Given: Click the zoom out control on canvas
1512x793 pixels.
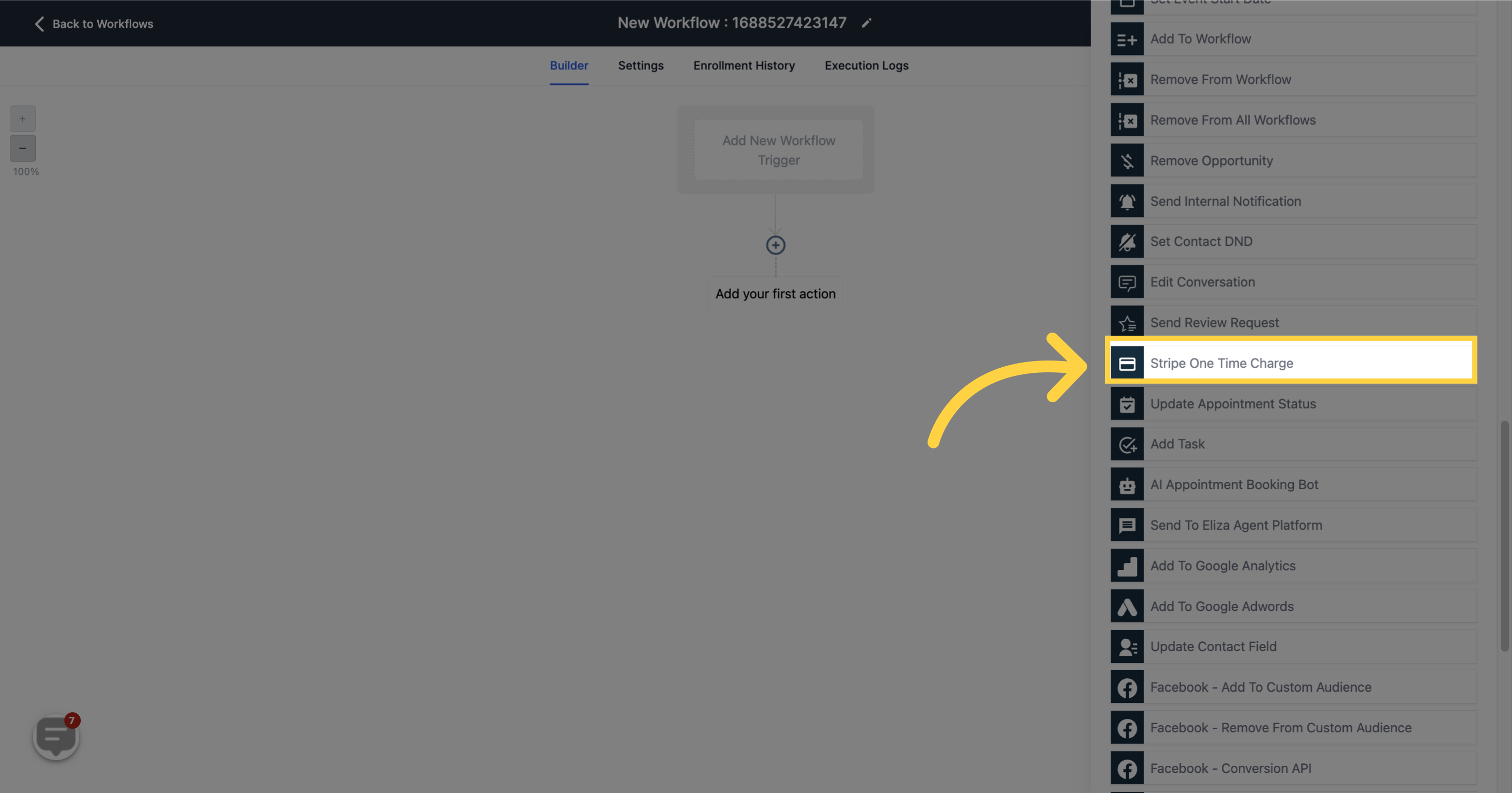Looking at the screenshot, I should tap(22, 148).
